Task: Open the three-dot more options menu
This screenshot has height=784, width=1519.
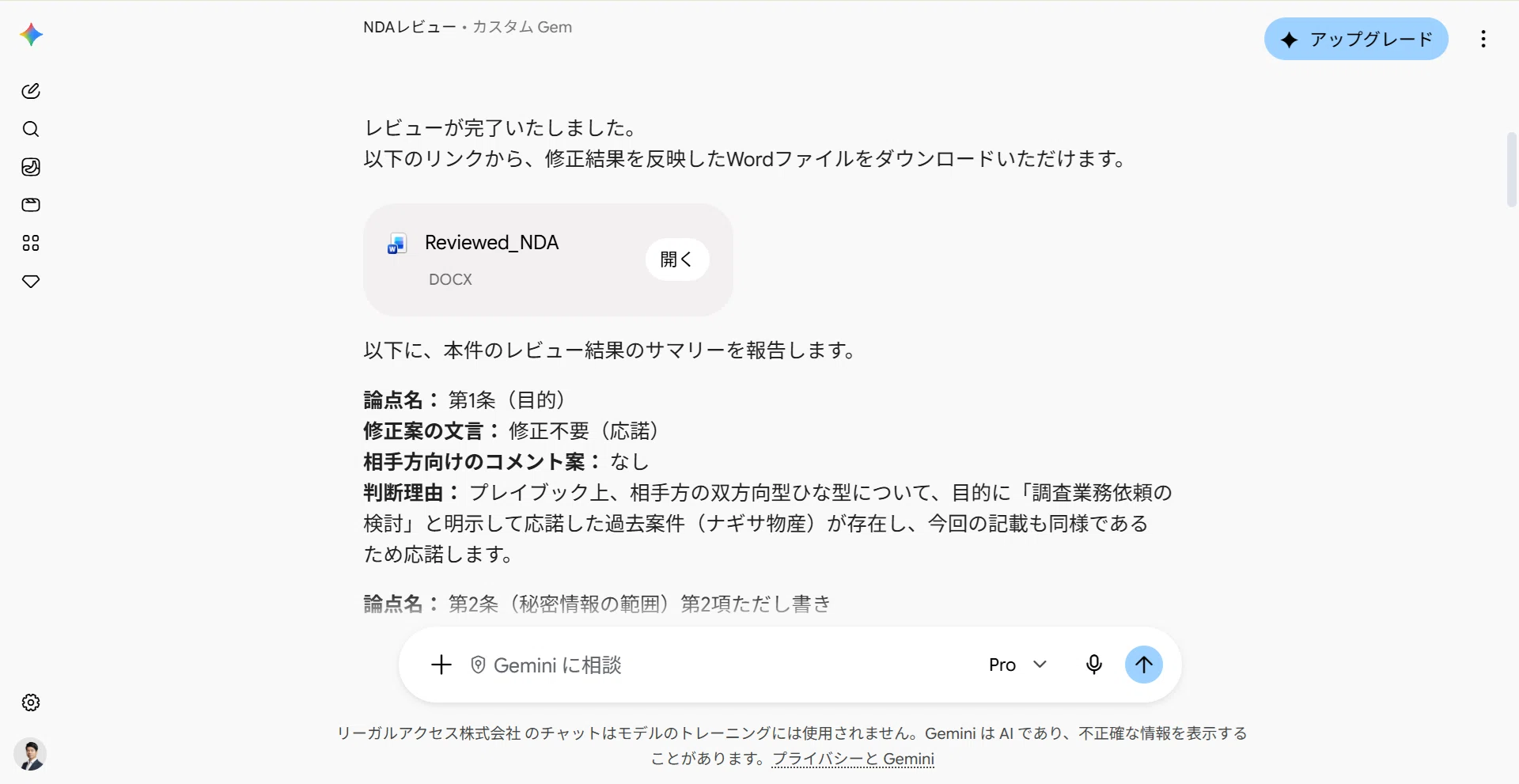Action: point(1483,39)
